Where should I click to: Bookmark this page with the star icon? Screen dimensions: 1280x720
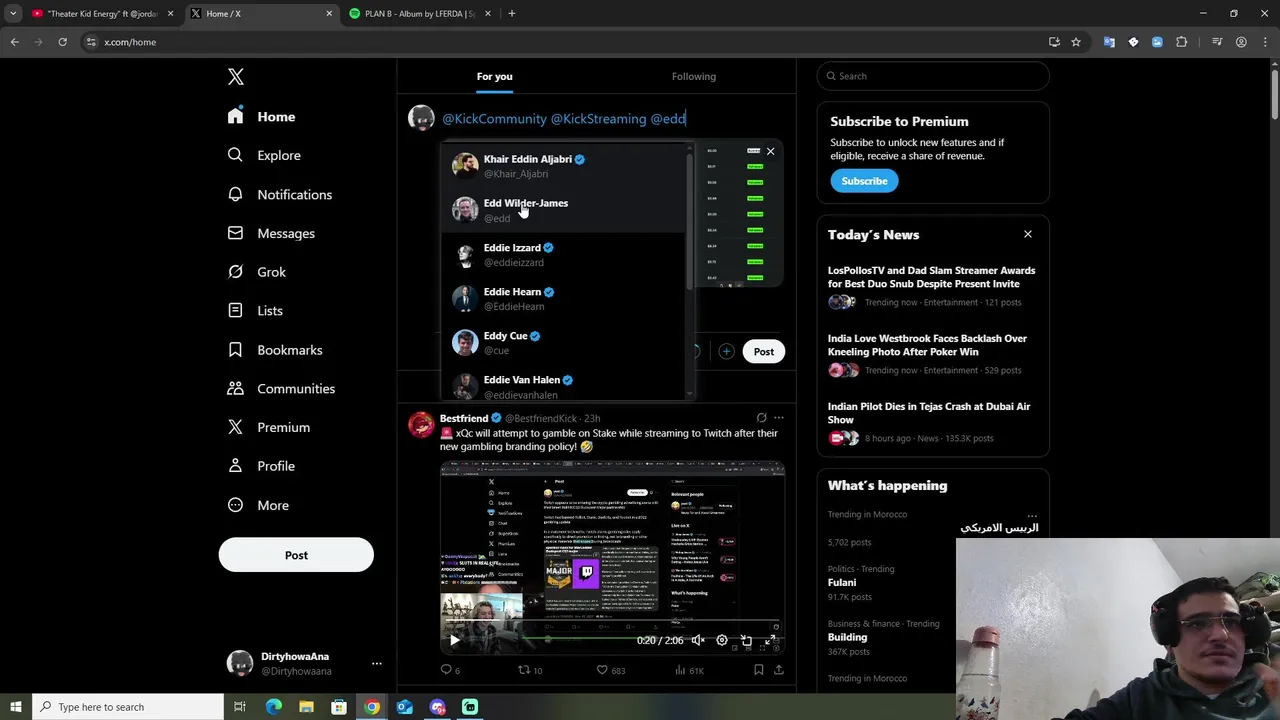click(x=1076, y=42)
